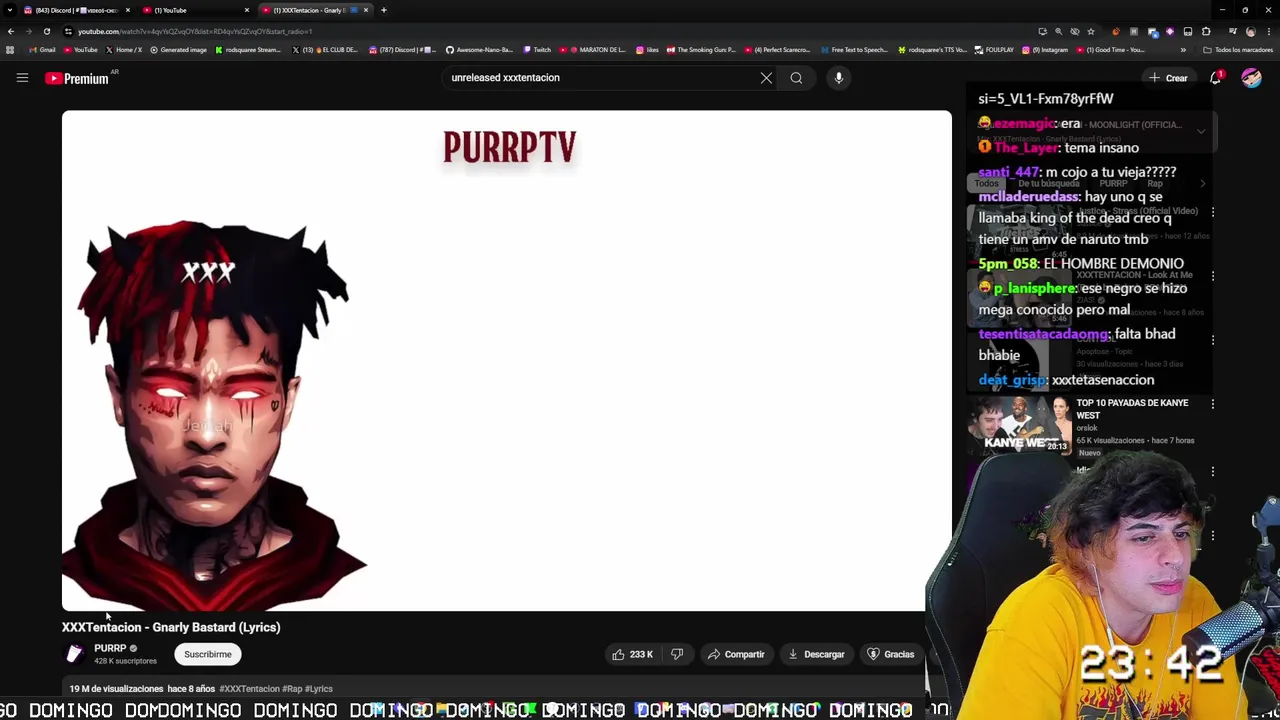Open the crossed-eye icon in address bar
Image resolution: width=1280 pixels, height=720 pixels.
coord(1074,31)
